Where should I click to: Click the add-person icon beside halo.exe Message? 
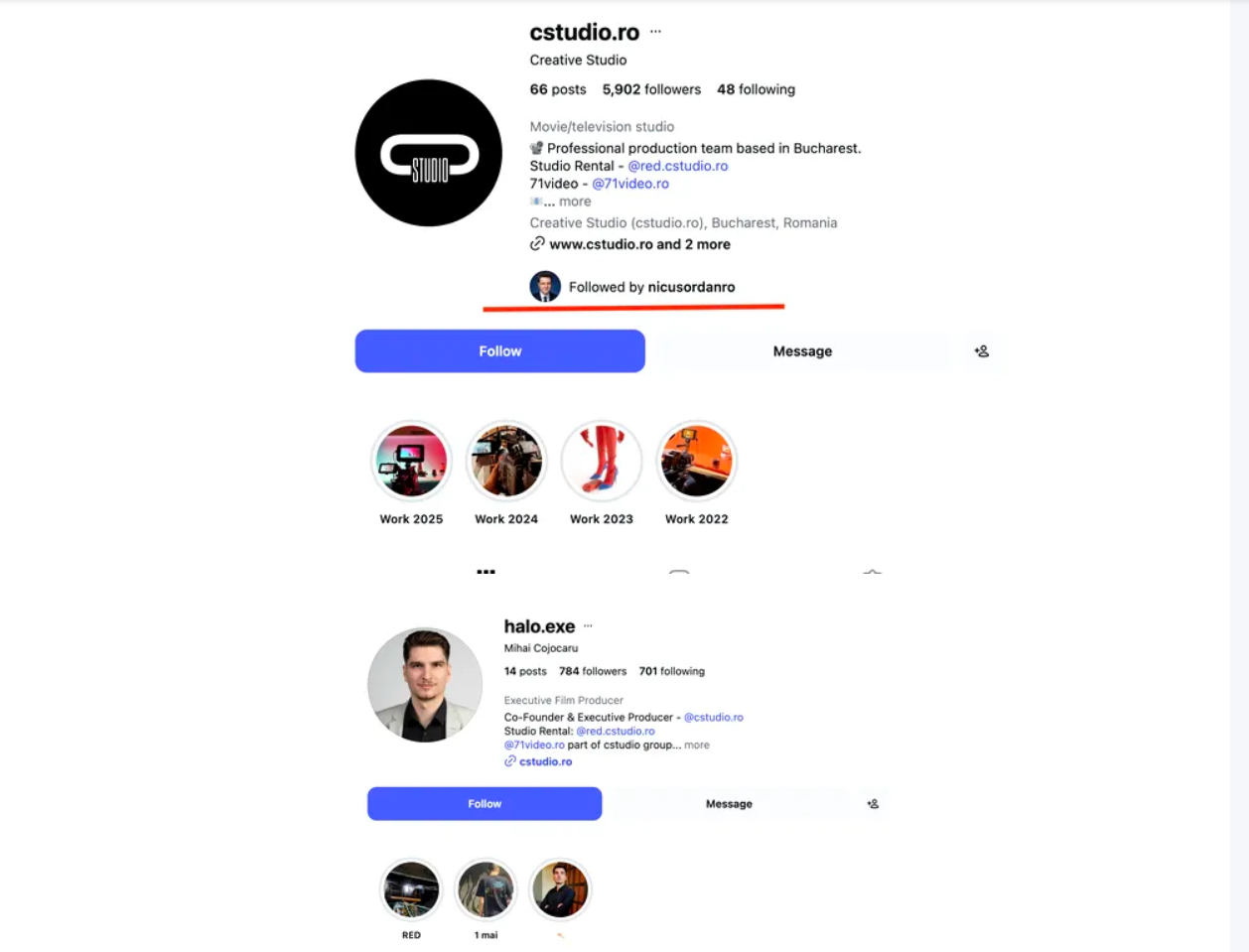(x=872, y=804)
